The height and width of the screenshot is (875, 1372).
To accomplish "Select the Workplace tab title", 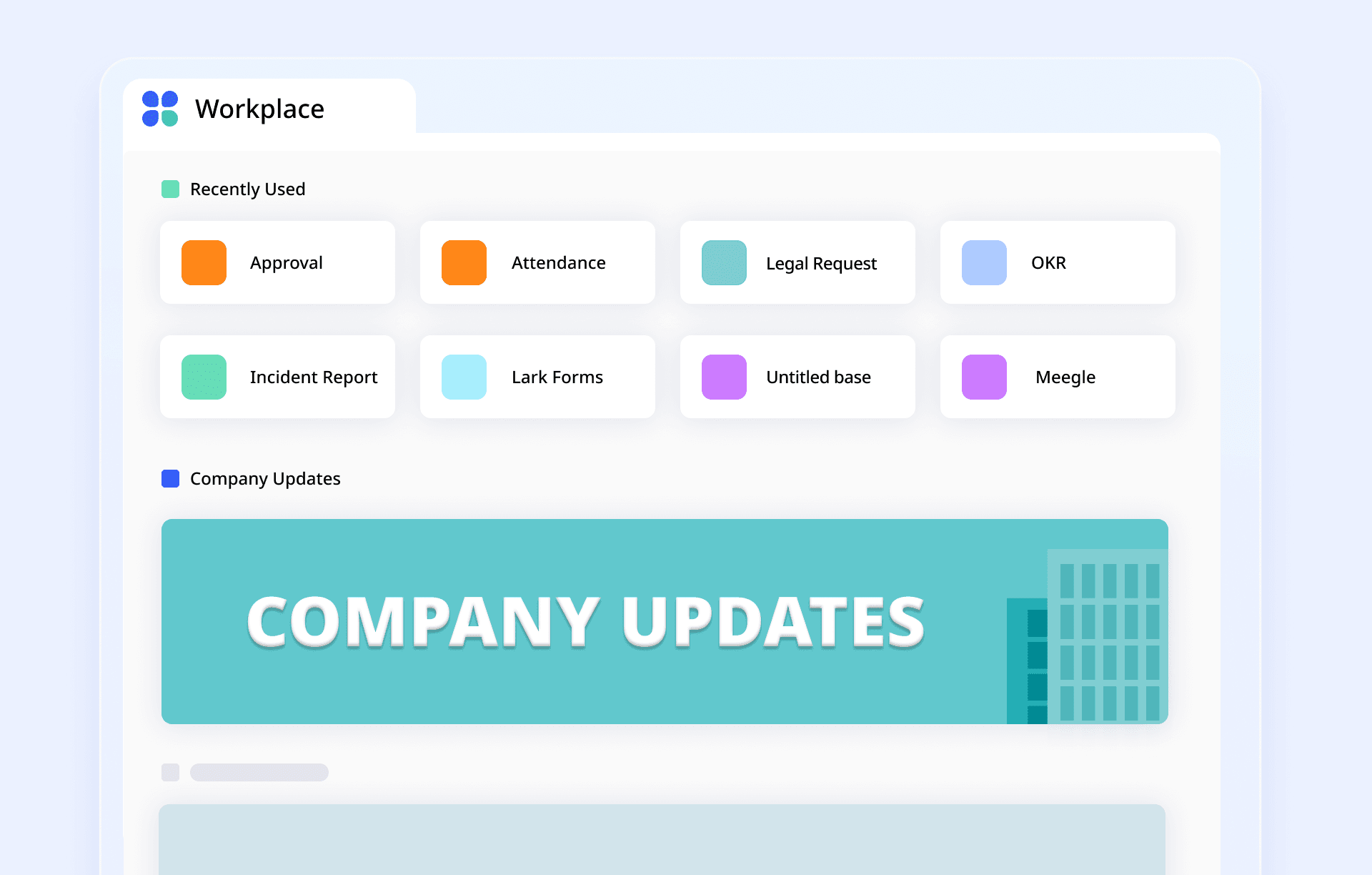I will (259, 109).
